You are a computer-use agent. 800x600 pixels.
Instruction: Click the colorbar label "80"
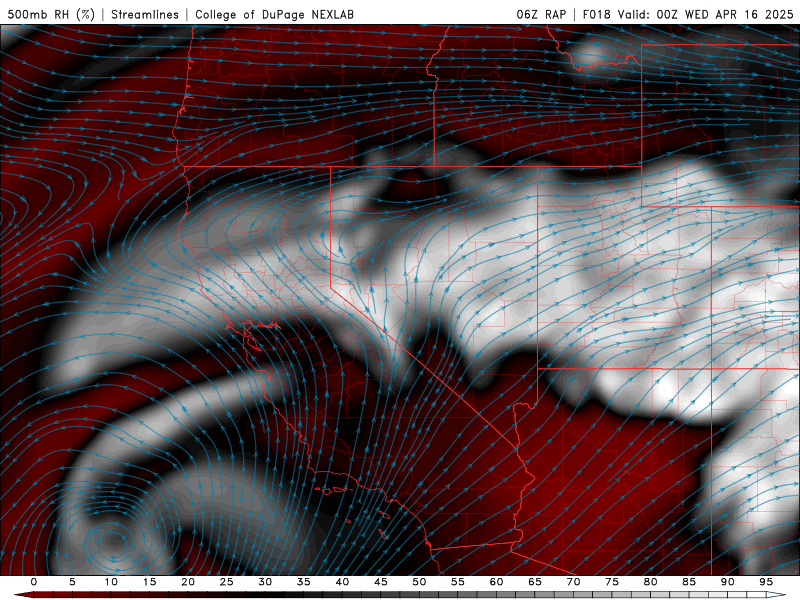(650, 582)
